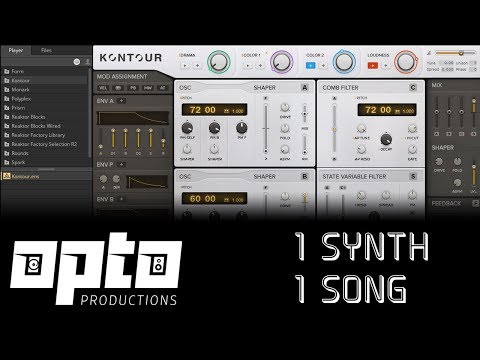Load the Kontour.ens ensemble file

46,176
